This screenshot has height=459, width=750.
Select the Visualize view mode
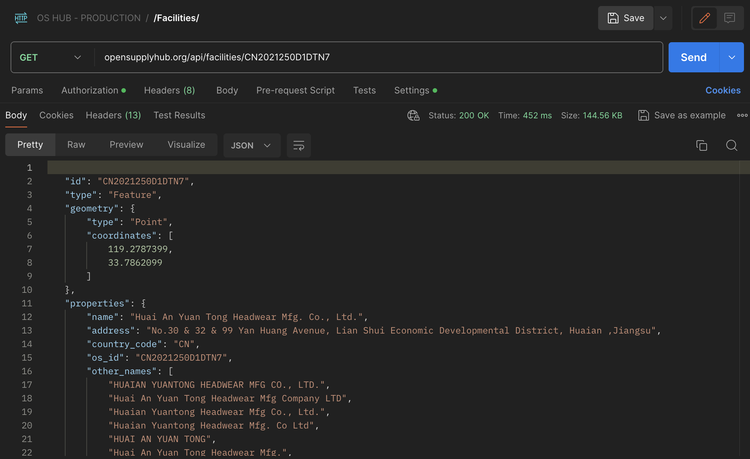pos(186,145)
